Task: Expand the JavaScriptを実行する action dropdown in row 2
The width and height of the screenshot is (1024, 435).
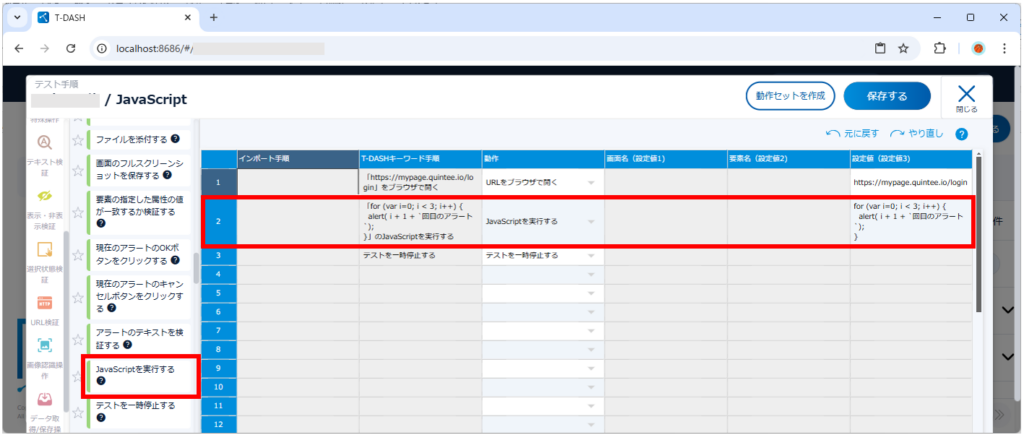Action: [x=591, y=220]
